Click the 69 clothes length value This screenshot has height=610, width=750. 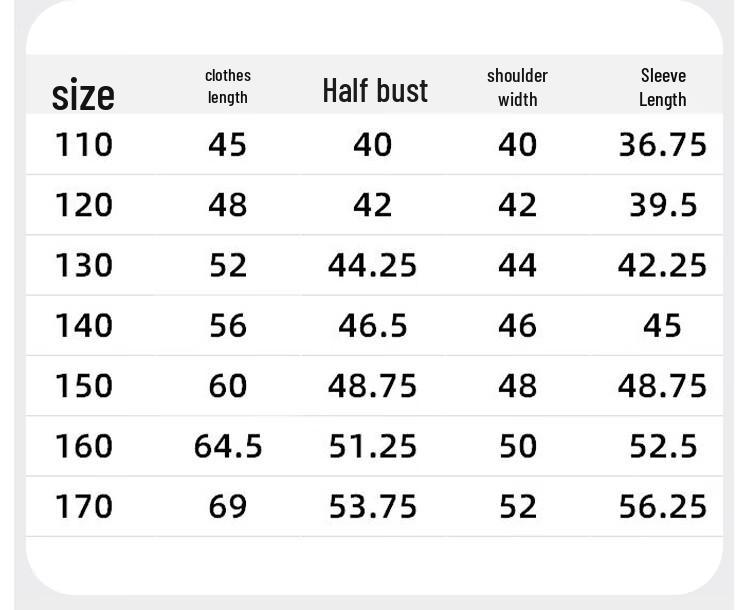(x=228, y=506)
